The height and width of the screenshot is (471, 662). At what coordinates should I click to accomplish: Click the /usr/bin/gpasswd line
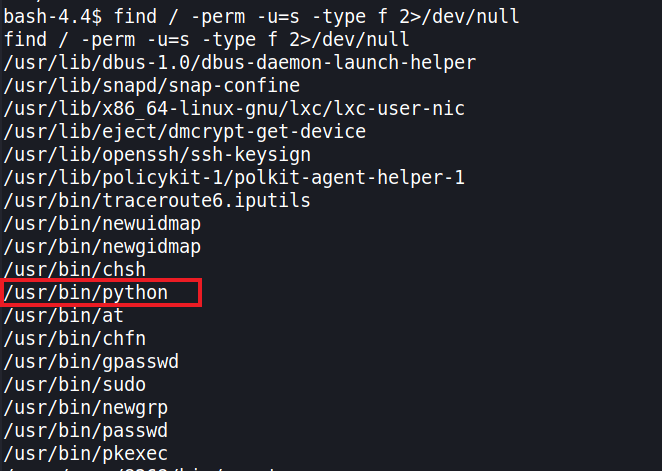pos(92,362)
